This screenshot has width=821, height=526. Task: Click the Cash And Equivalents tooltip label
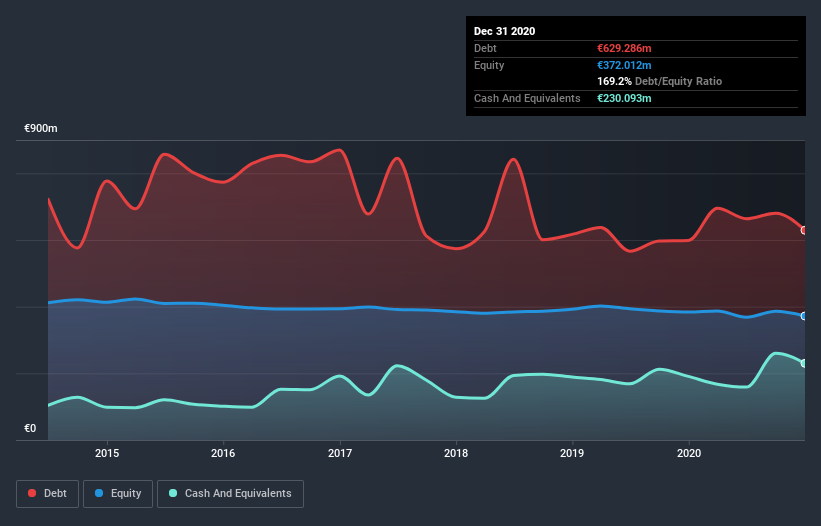[x=527, y=98]
